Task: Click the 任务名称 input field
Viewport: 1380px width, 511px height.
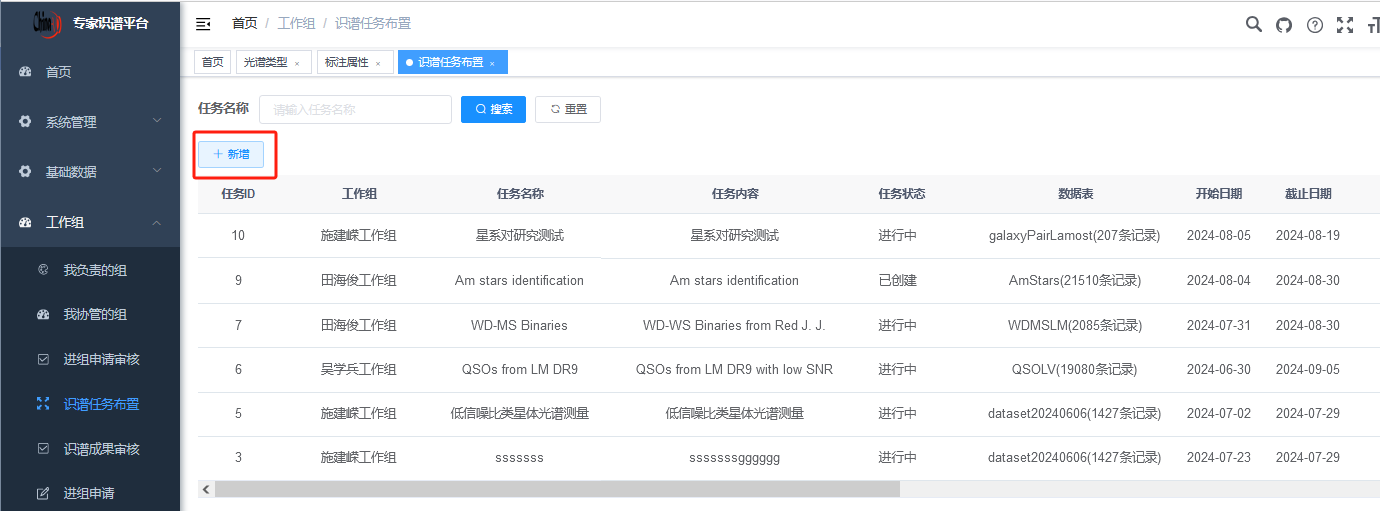Action: click(x=355, y=109)
